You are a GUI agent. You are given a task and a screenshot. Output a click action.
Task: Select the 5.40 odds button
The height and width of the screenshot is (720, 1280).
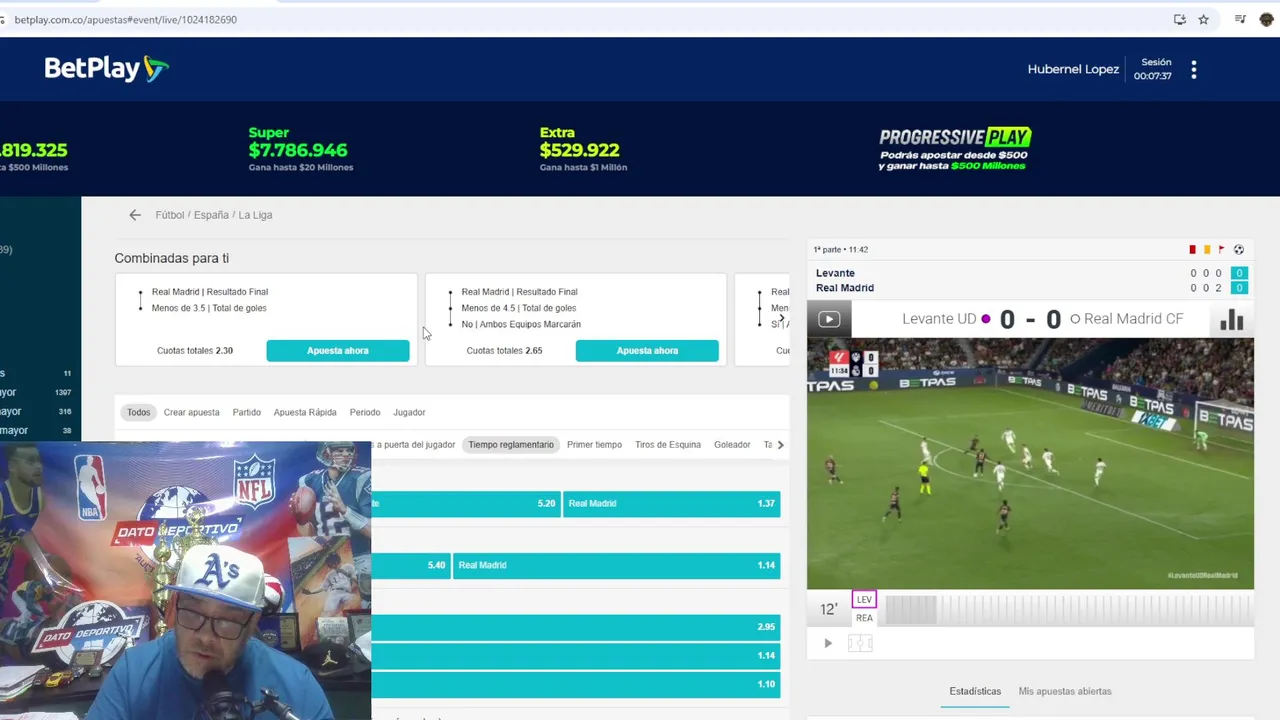(x=410, y=565)
